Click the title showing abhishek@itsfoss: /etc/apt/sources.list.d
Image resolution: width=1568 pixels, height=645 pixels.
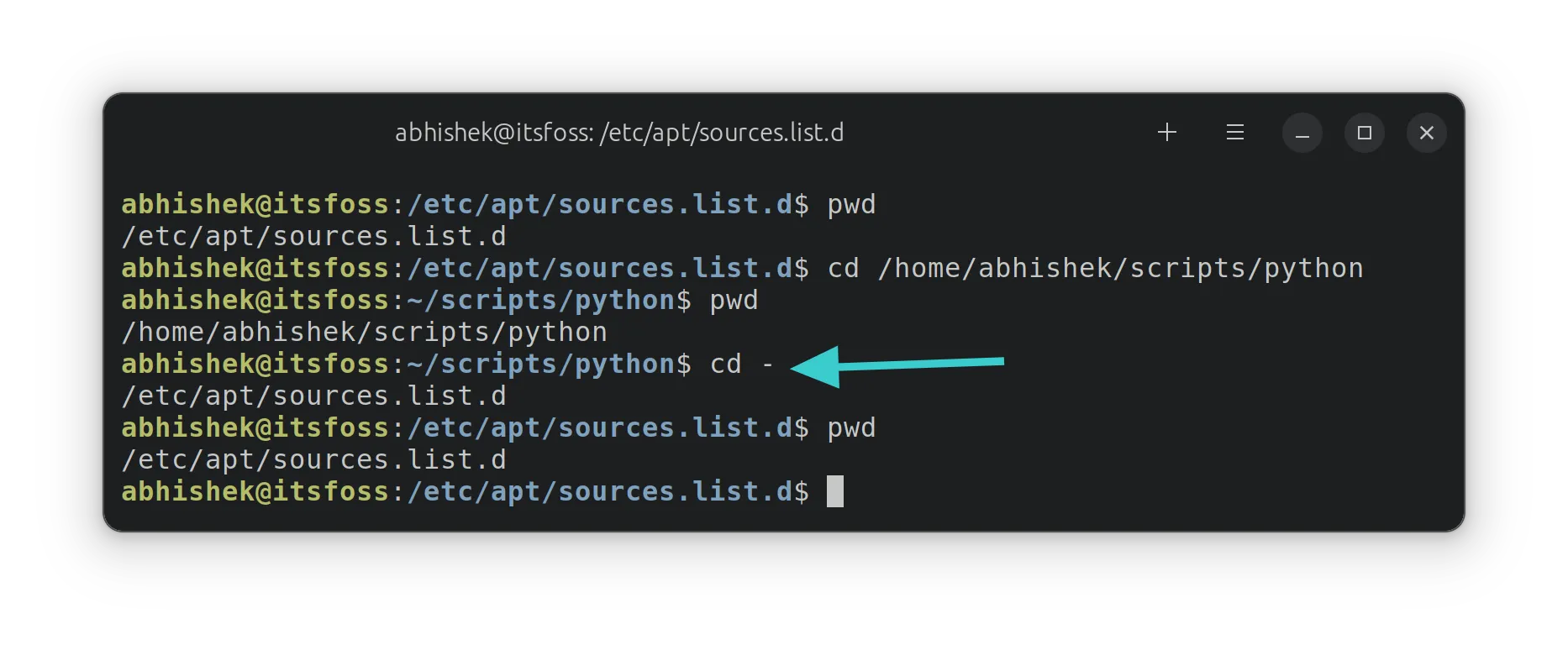coord(620,132)
